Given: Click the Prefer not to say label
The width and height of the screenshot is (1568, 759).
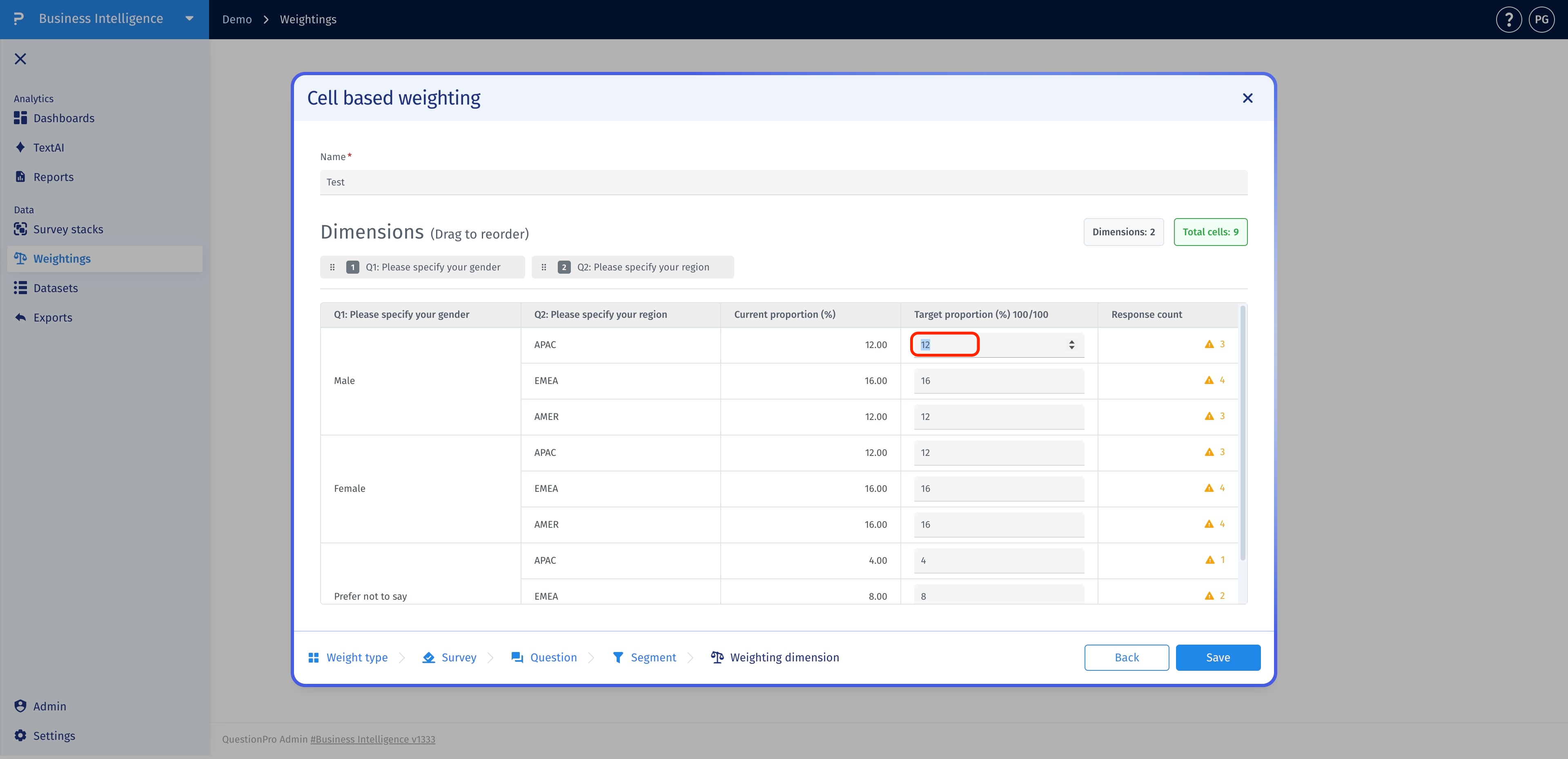Looking at the screenshot, I should click(370, 596).
